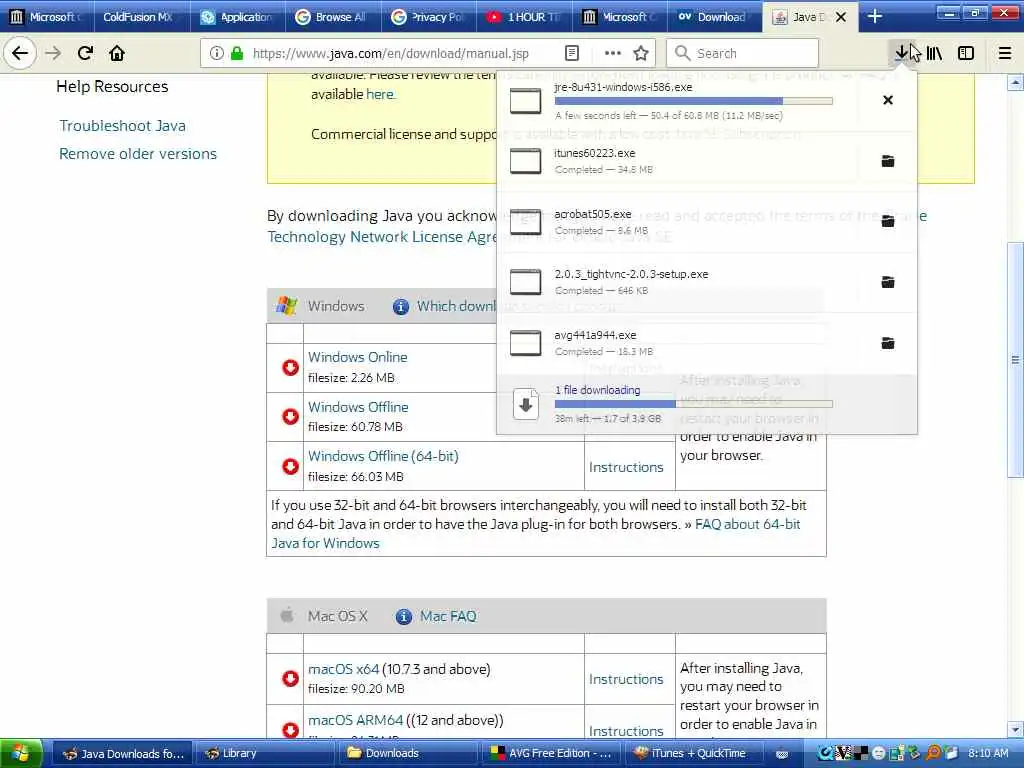Follow the 'here' link in the notice
Image resolution: width=1024 pixels, height=768 pixels.
point(380,94)
